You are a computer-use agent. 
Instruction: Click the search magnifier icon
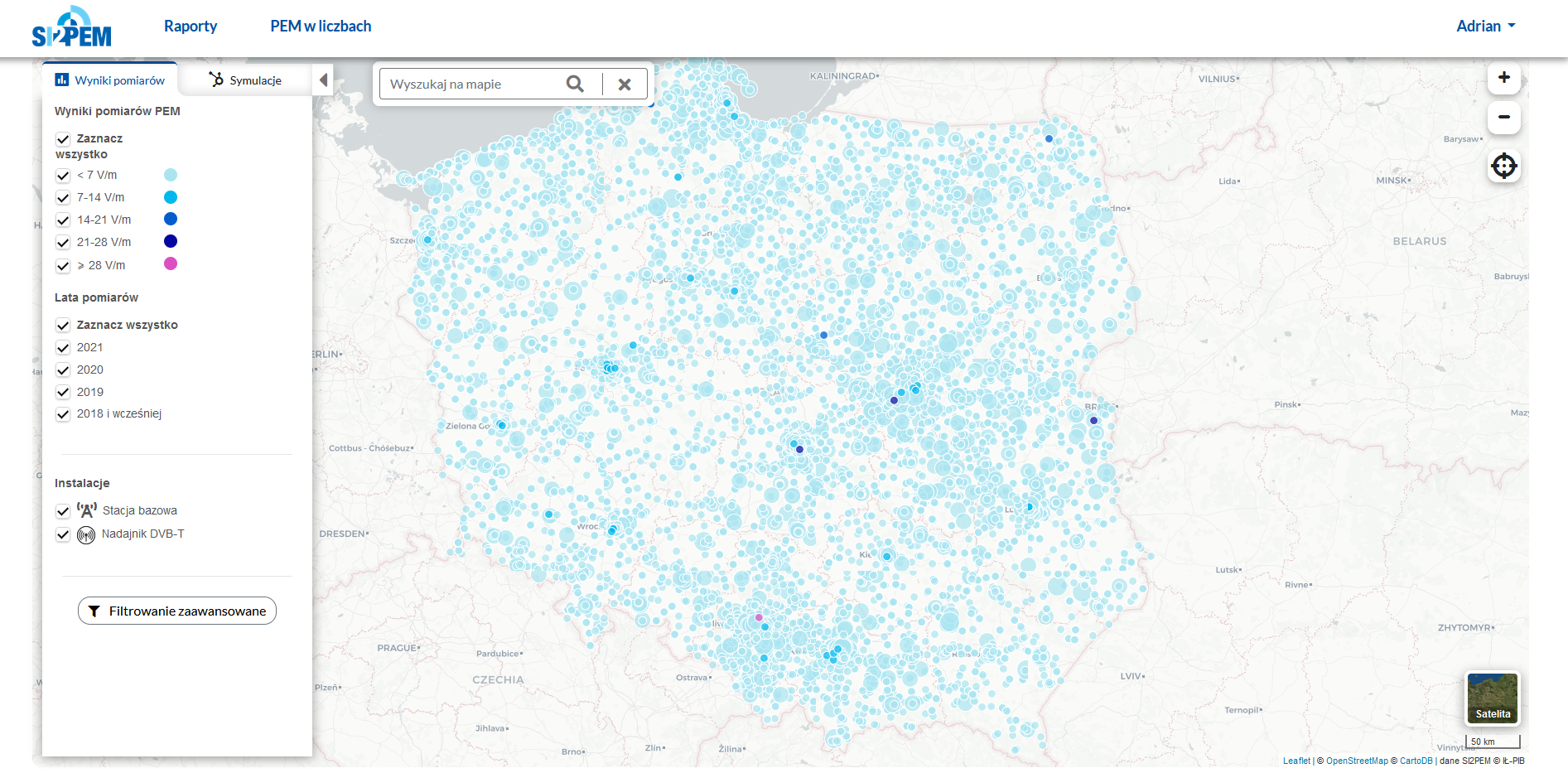(575, 84)
